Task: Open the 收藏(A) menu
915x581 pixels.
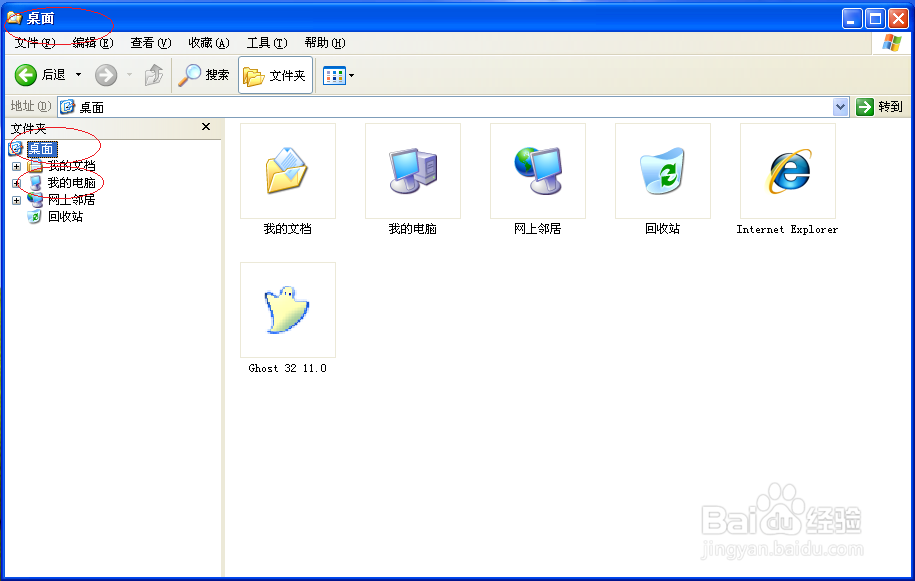Action: 209,43
